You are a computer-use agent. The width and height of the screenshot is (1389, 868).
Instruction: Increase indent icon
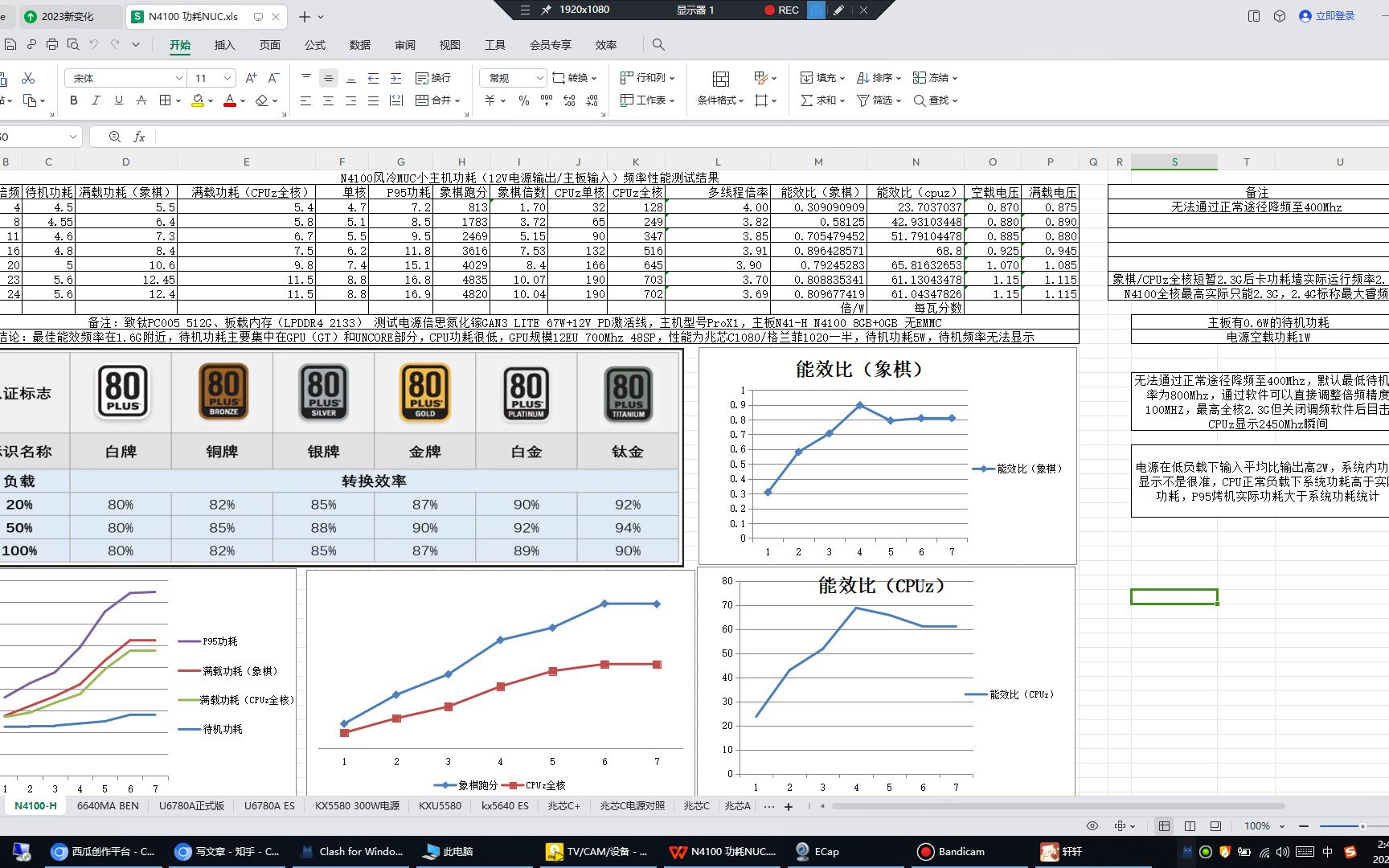pos(395,78)
